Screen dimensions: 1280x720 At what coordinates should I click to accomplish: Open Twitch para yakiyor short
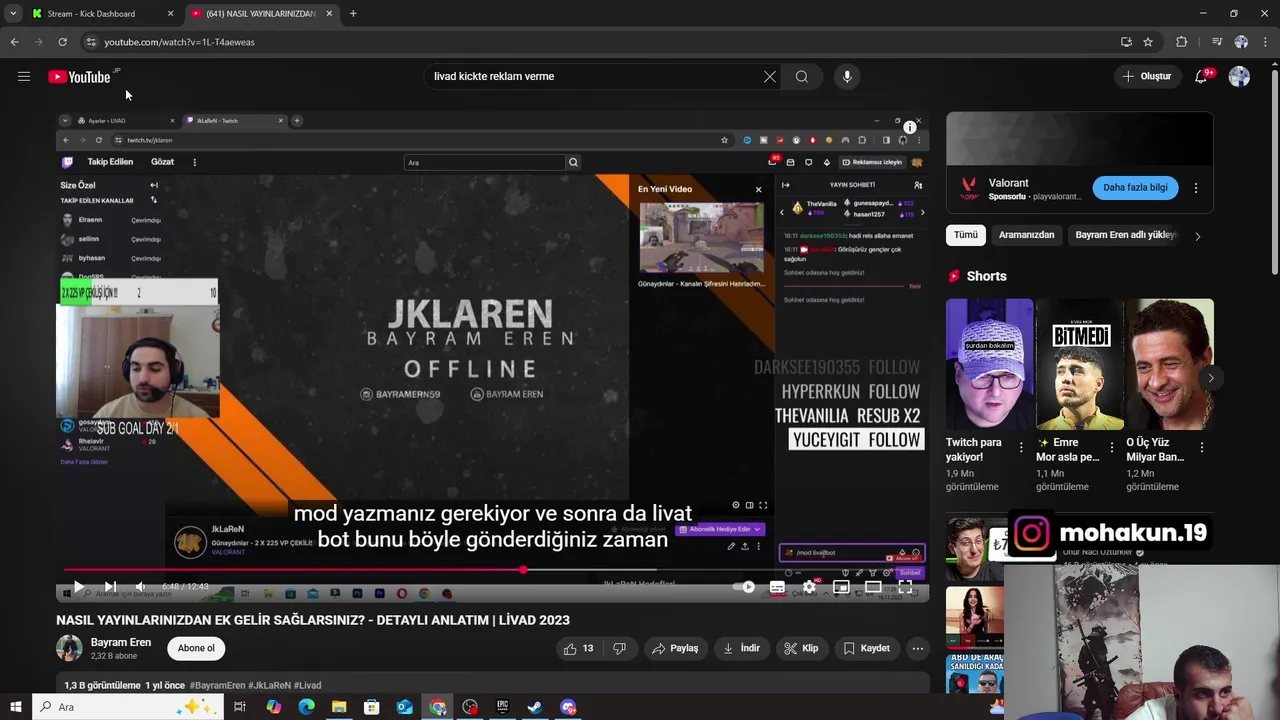coord(990,364)
